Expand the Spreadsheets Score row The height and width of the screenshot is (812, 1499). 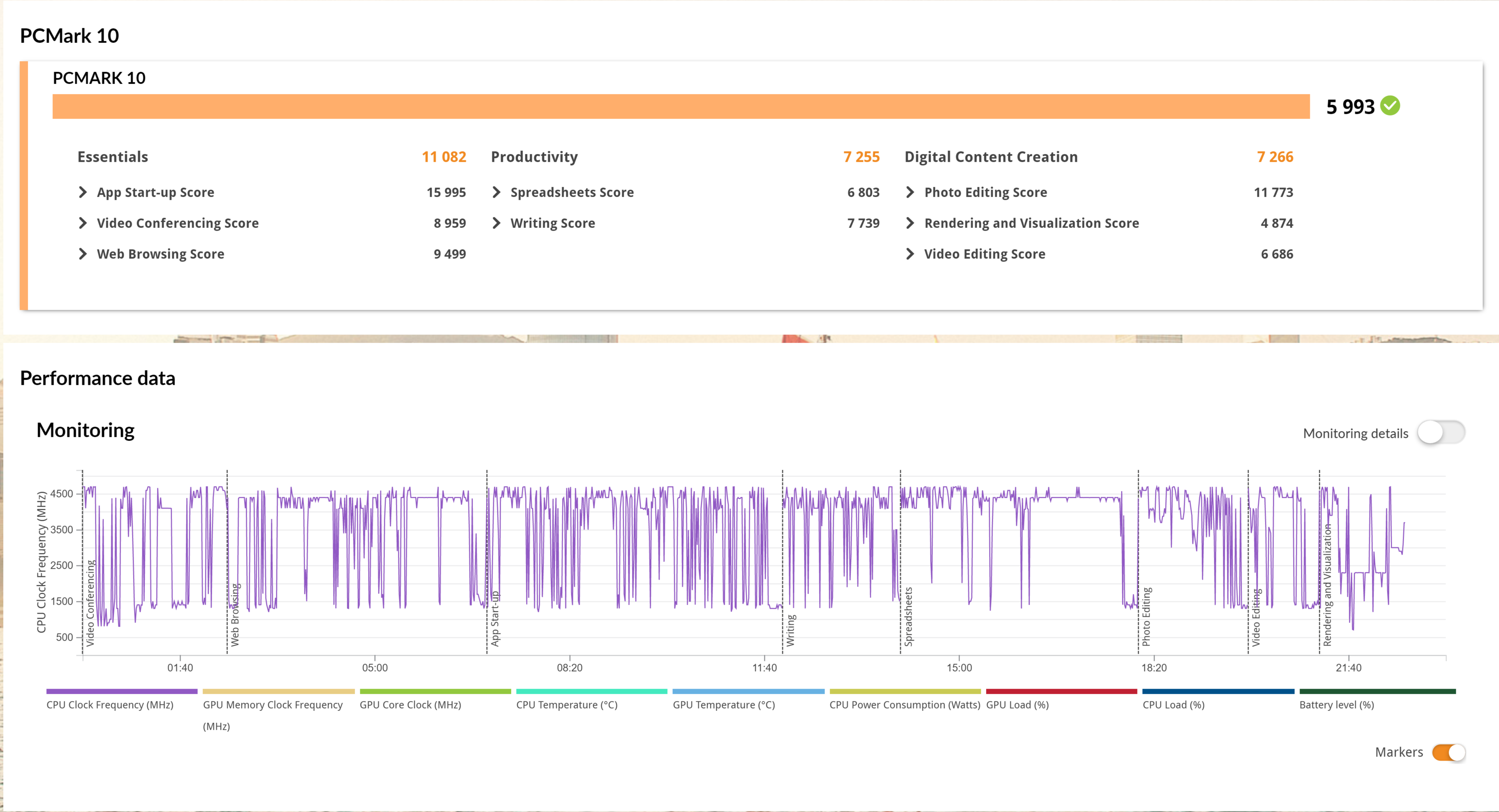(x=496, y=192)
